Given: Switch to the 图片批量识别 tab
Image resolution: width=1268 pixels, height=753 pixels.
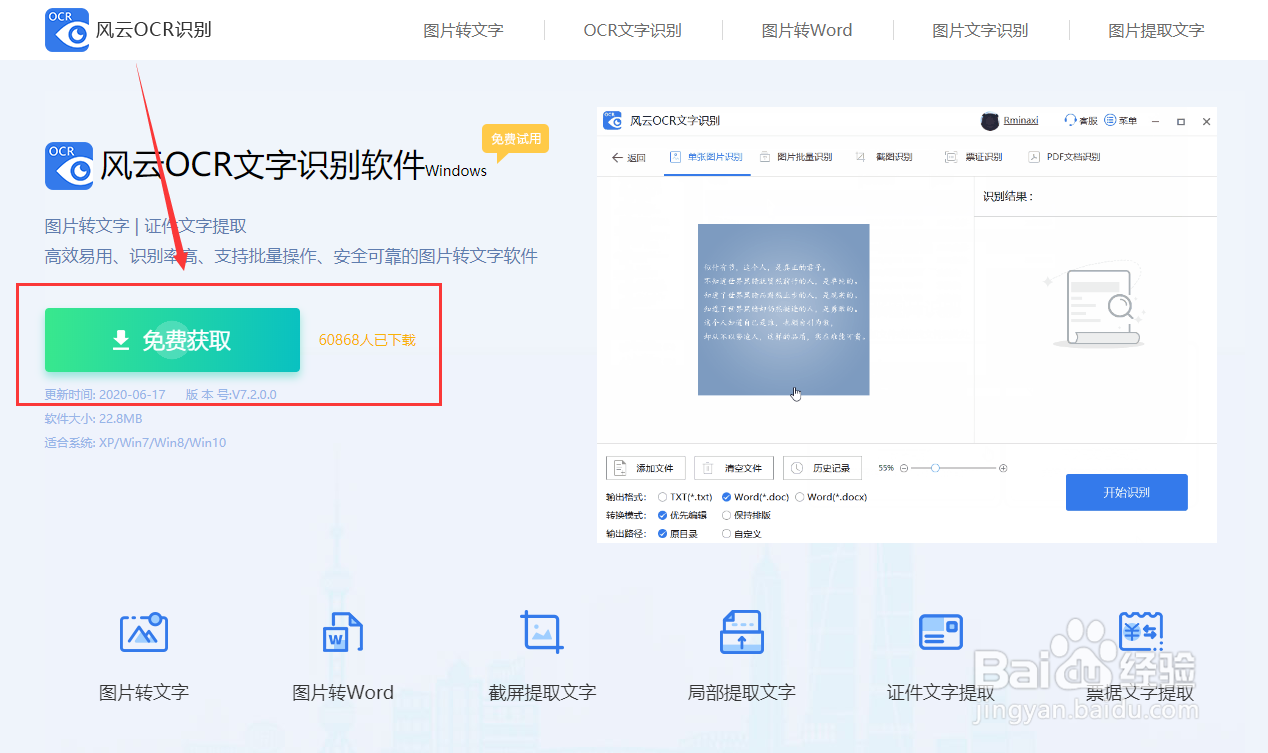Looking at the screenshot, I should [x=805, y=157].
